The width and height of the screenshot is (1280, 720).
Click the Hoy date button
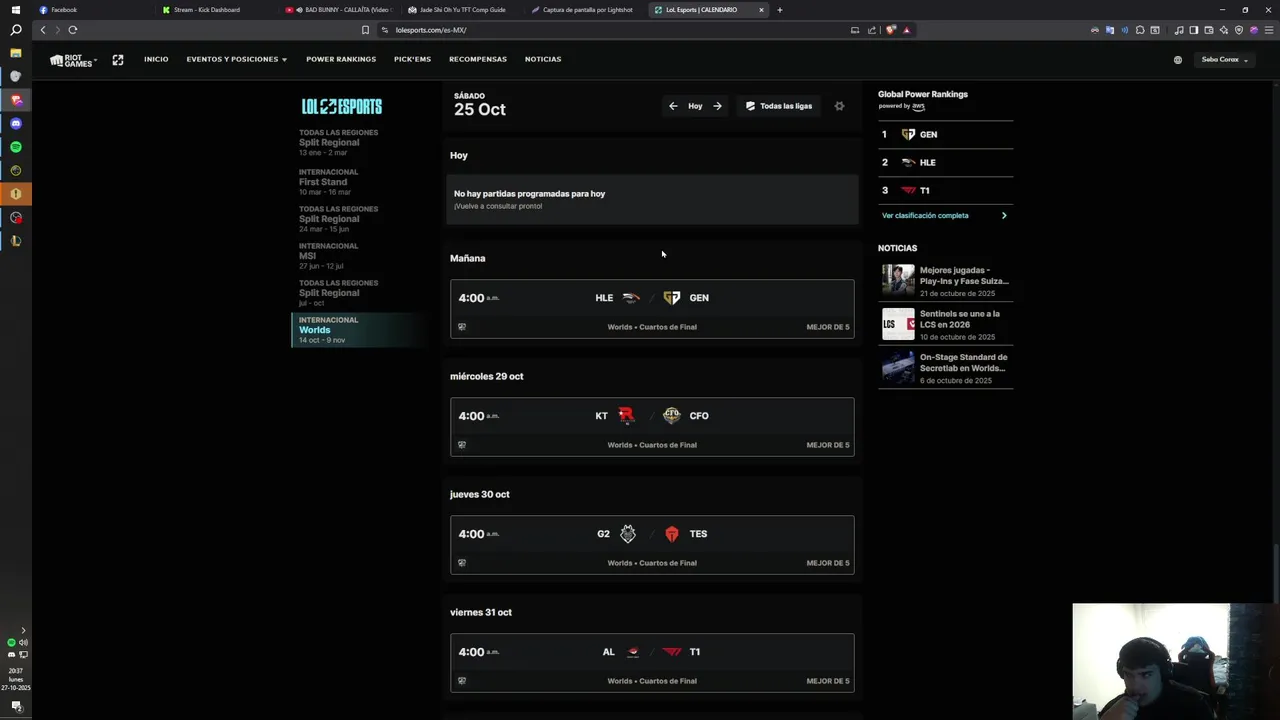pyautogui.click(x=695, y=106)
